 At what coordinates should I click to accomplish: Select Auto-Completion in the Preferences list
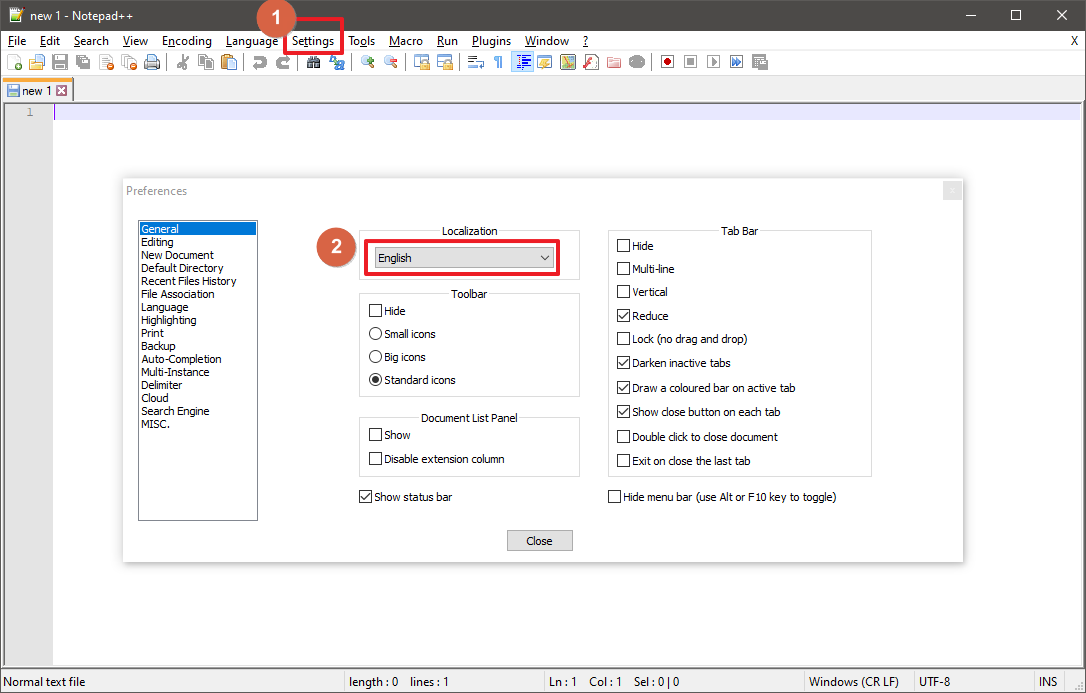click(181, 359)
